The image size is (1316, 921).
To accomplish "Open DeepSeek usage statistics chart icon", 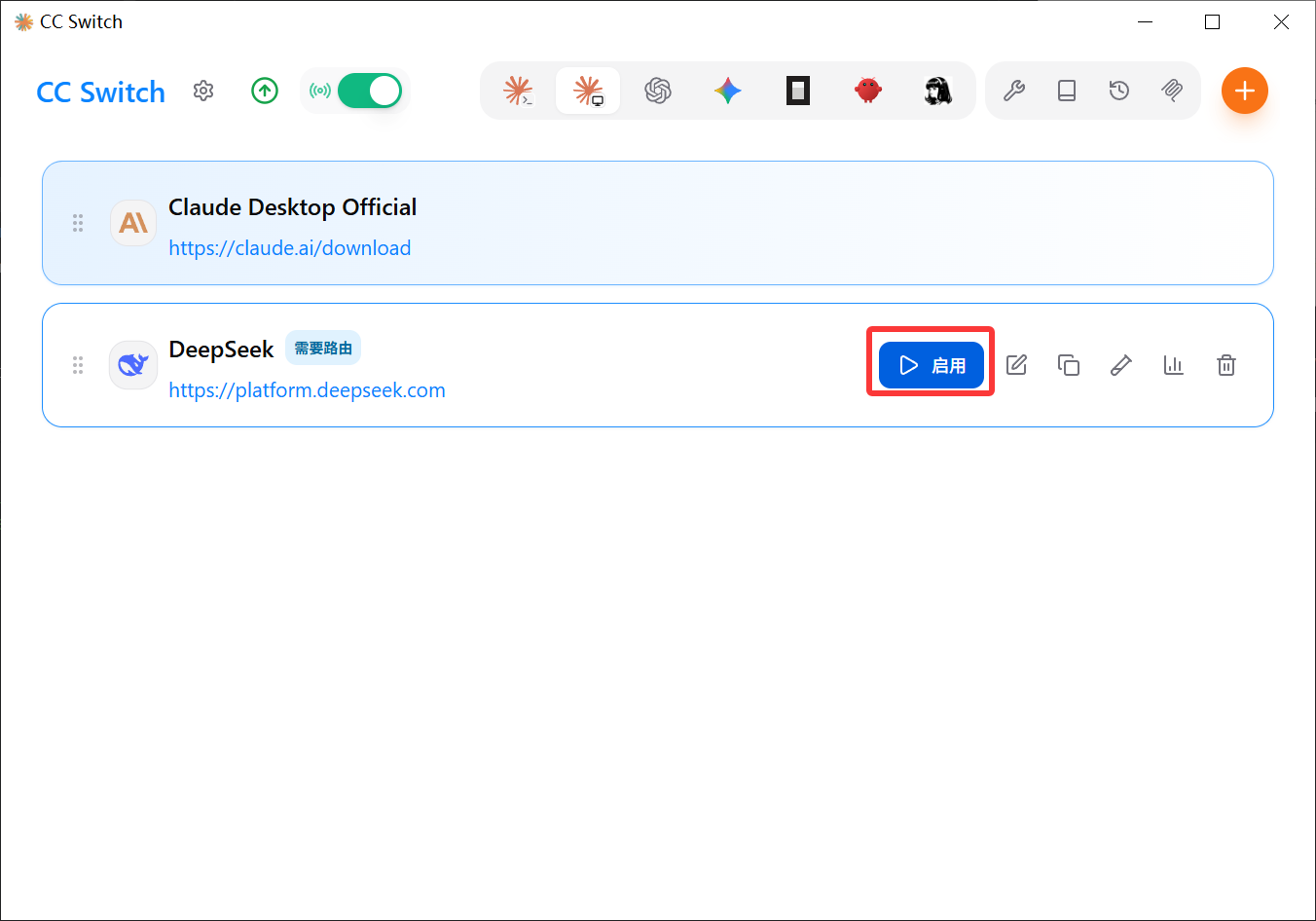I will [1174, 365].
